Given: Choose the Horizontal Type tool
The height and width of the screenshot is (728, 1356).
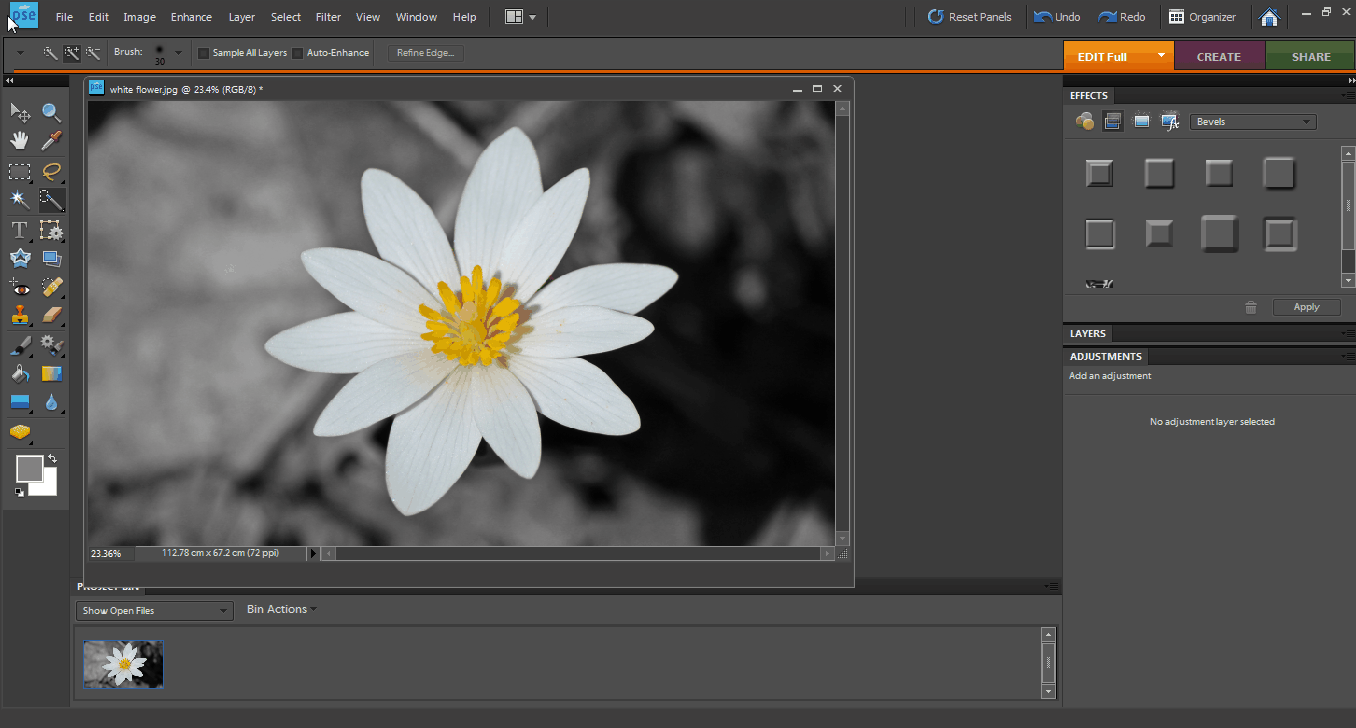Looking at the screenshot, I should point(20,230).
